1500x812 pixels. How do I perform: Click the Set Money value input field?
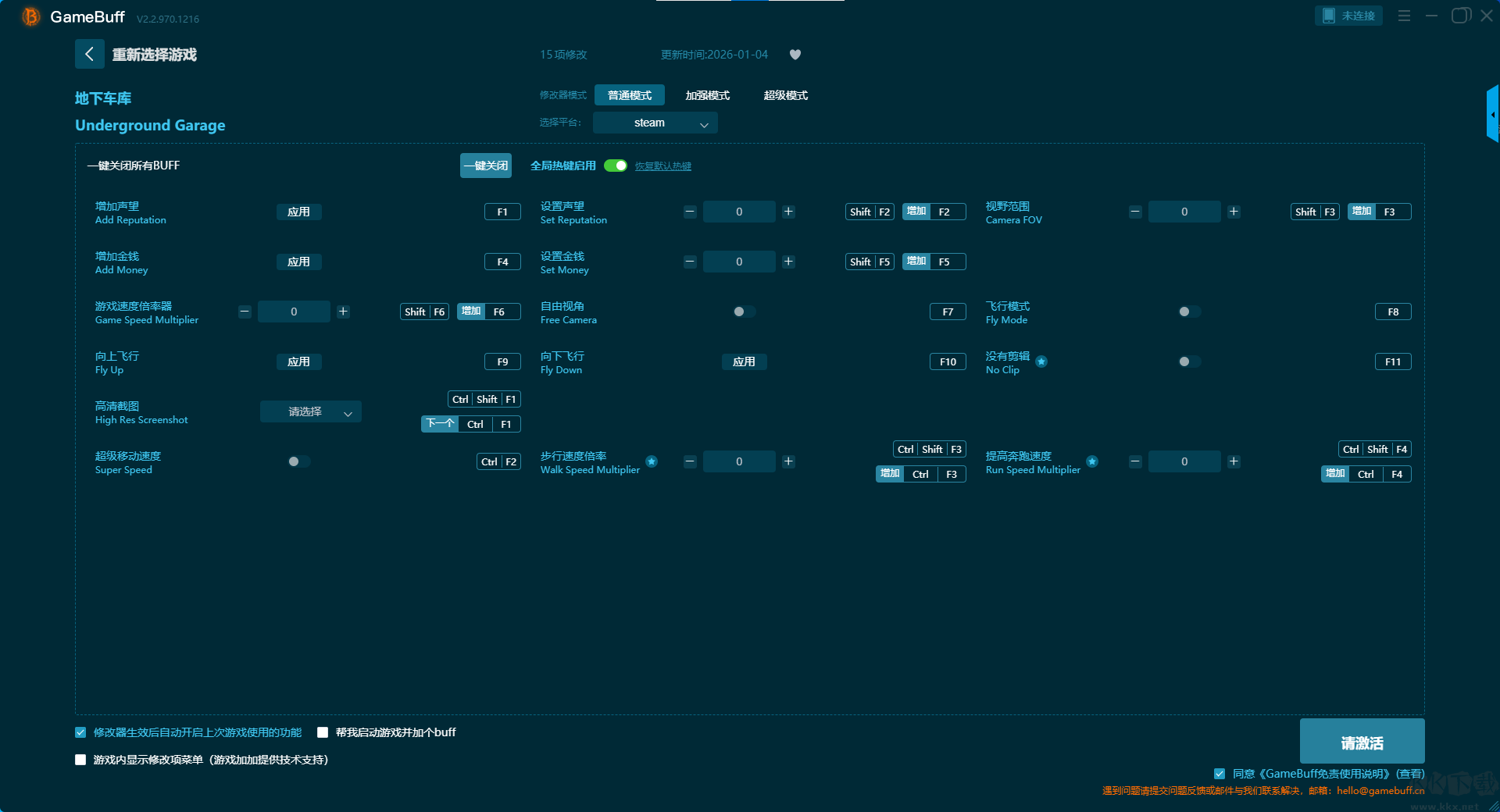[739, 262]
